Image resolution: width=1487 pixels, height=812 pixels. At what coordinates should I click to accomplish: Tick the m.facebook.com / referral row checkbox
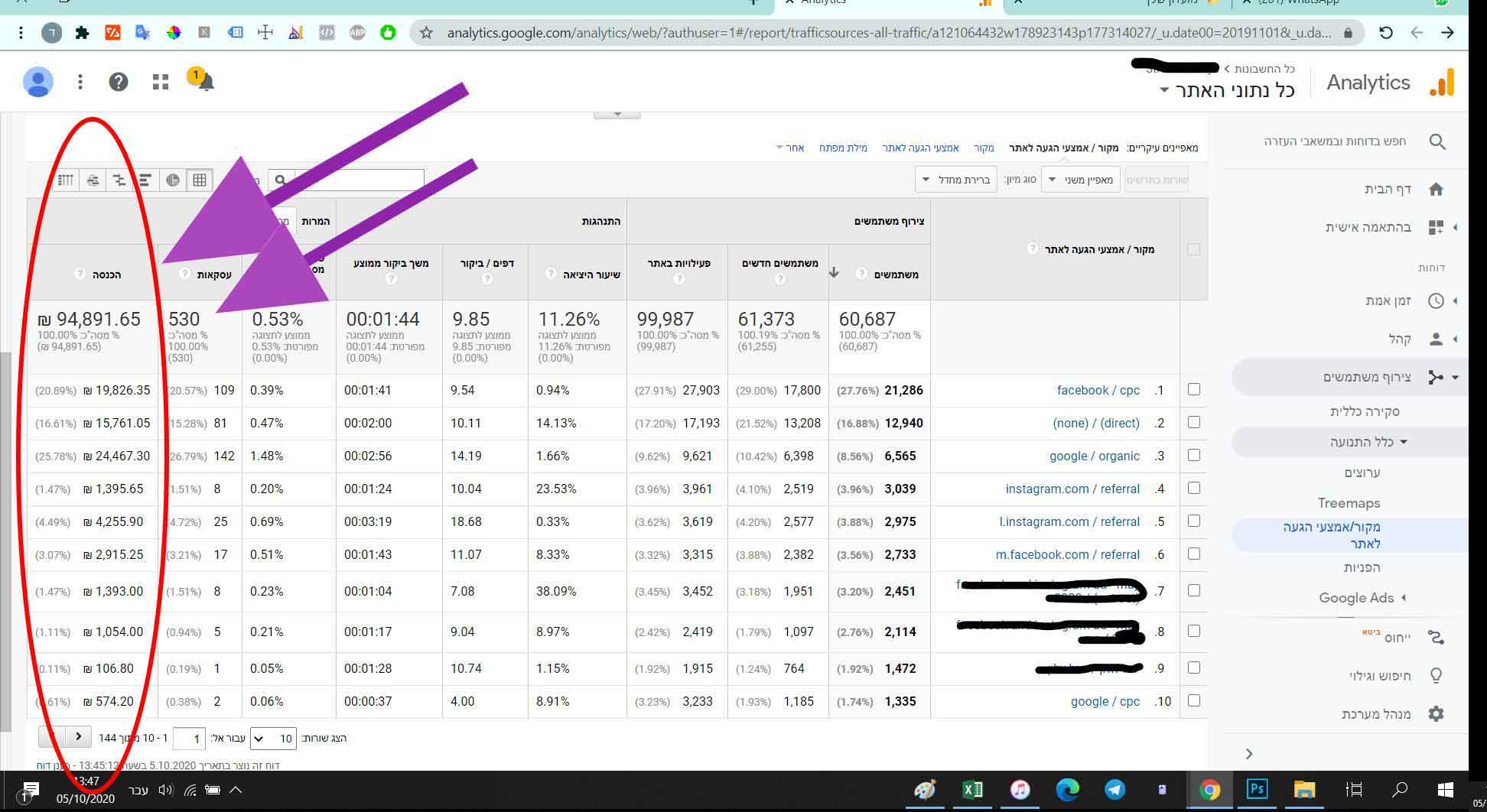click(x=1194, y=554)
